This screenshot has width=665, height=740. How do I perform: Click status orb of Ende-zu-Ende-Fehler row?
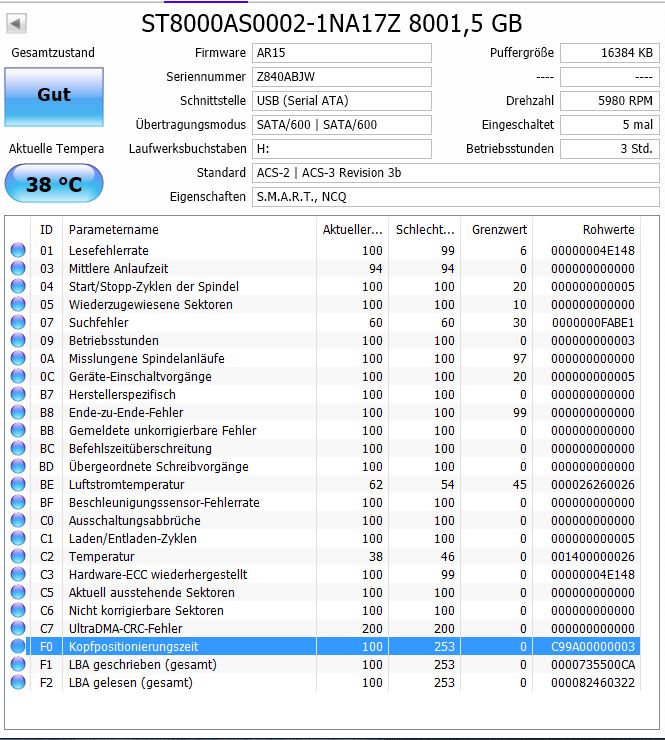(18, 412)
